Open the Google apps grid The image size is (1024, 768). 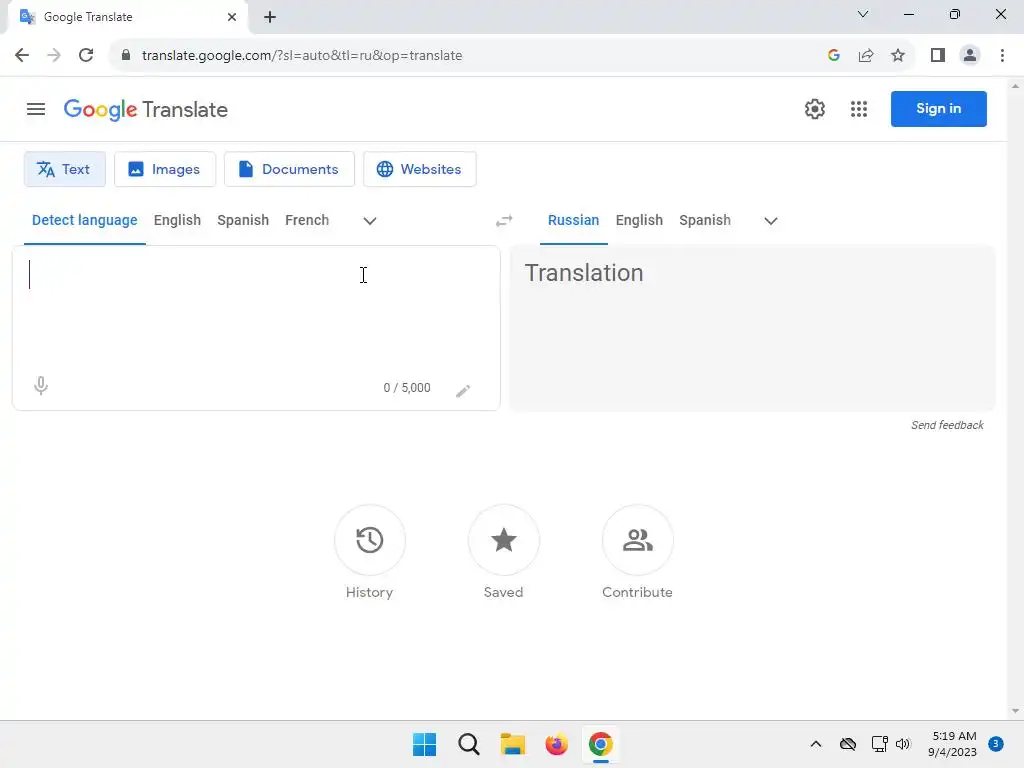point(859,109)
